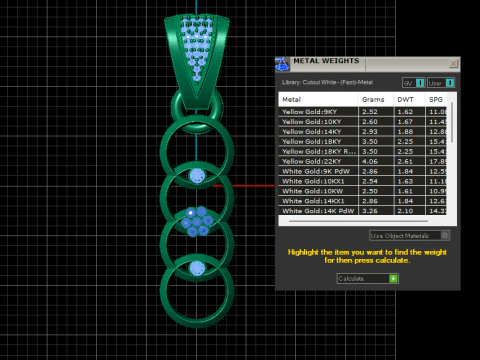Click the SPG column header

click(x=436, y=99)
